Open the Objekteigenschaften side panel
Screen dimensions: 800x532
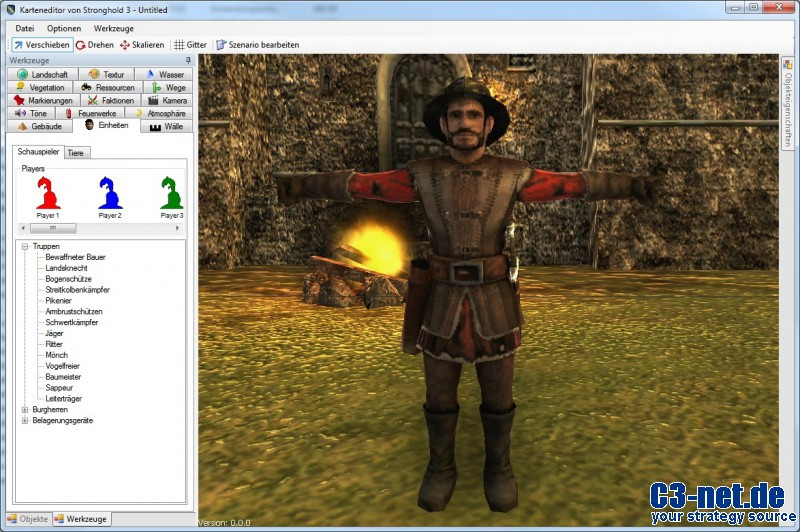tap(788, 104)
